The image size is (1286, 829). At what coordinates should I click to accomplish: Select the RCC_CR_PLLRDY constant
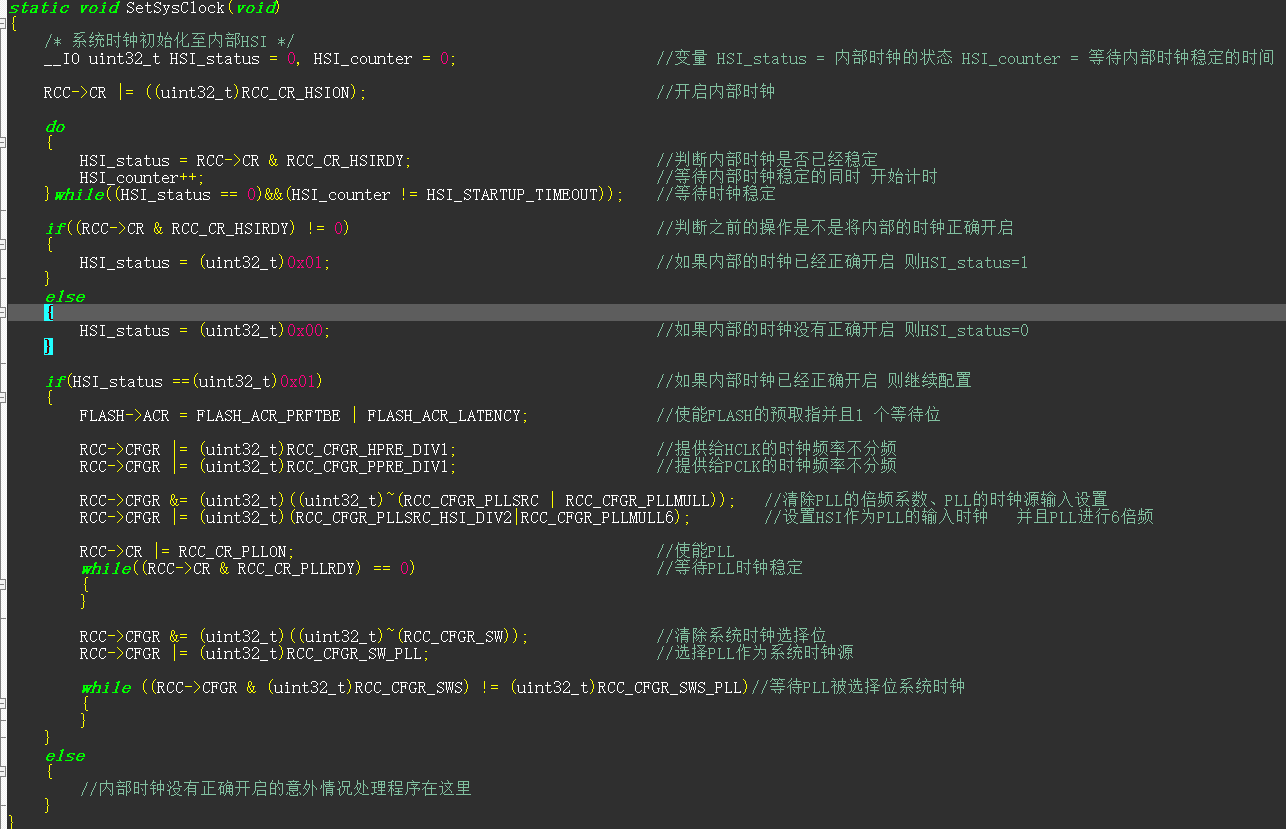tap(296, 569)
